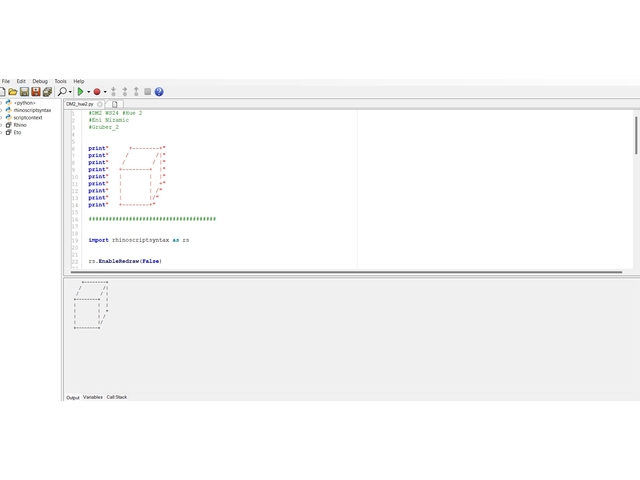Open the dropdown arrow beside the breakpoint button
Viewport: 640px width, 480px height.
pyautogui.click(x=105, y=92)
